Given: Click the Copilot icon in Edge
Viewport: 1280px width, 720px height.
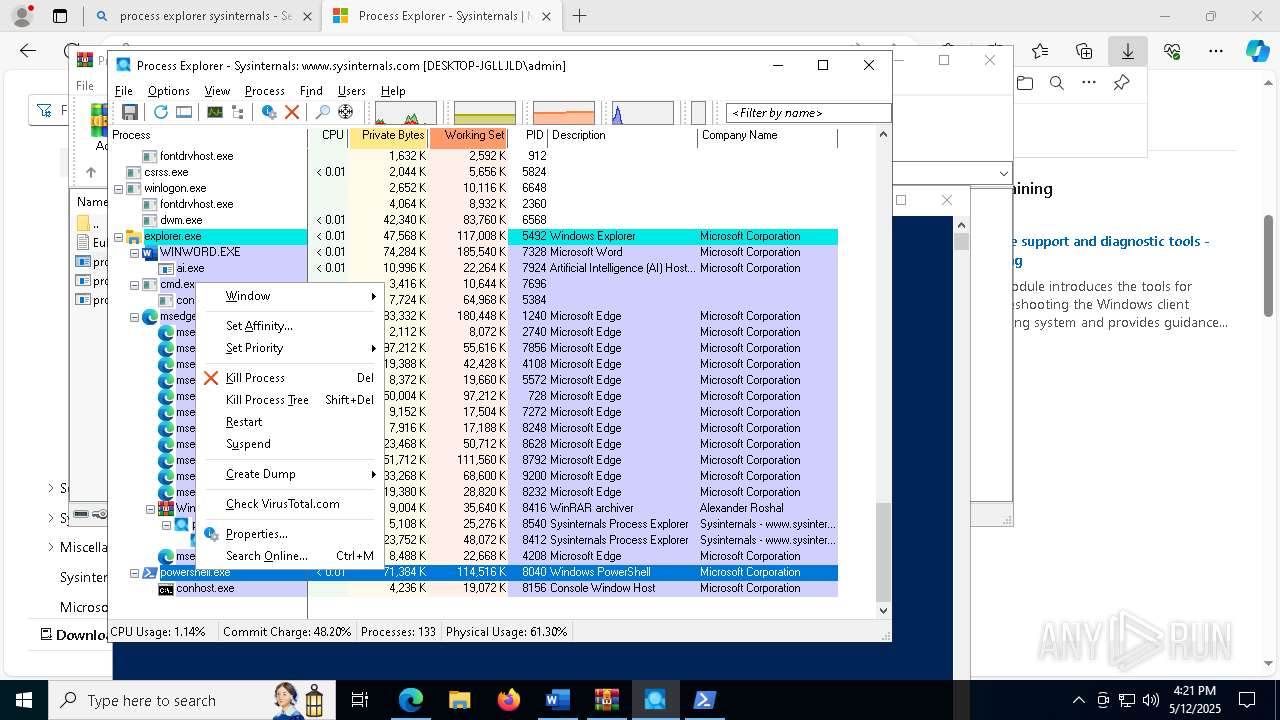Looking at the screenshot, I should 1257,51.
